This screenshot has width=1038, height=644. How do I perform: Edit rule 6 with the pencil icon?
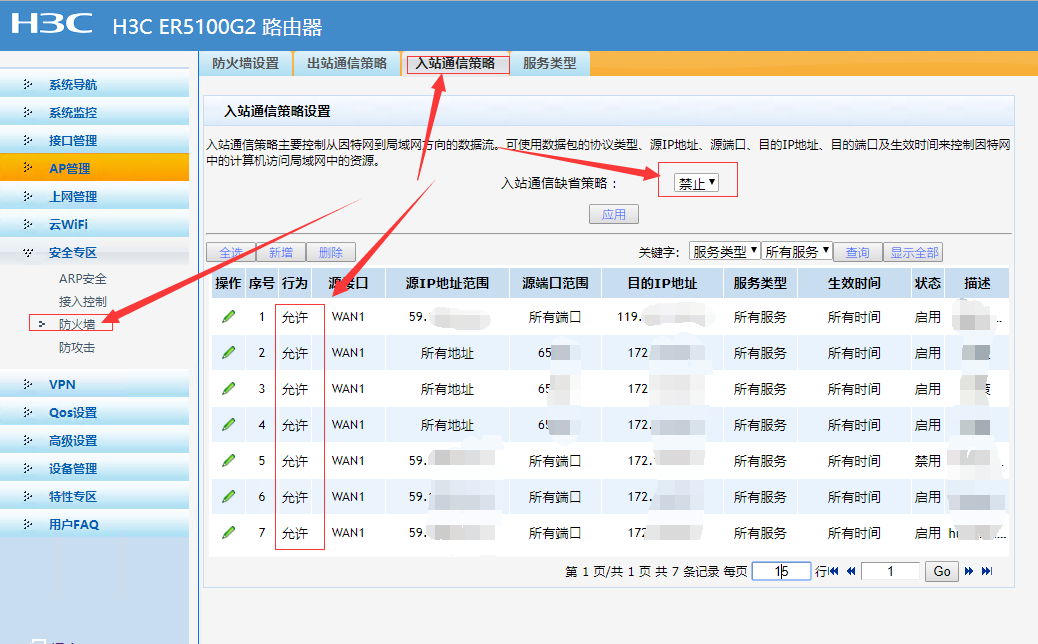click(228, 496)
